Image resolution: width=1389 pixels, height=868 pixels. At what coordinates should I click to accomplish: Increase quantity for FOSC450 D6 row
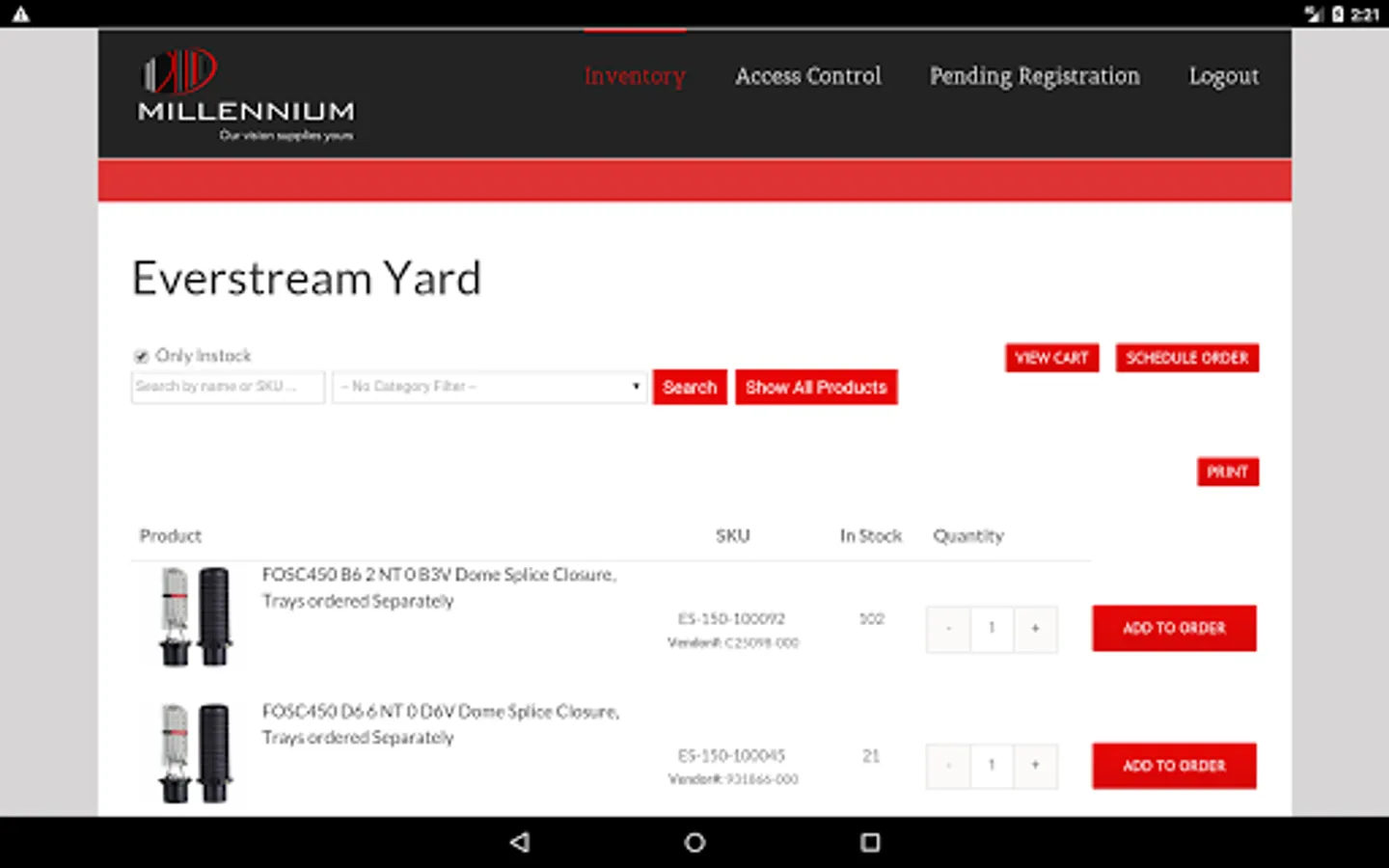pyautogui.click(x=1035, y=766)
